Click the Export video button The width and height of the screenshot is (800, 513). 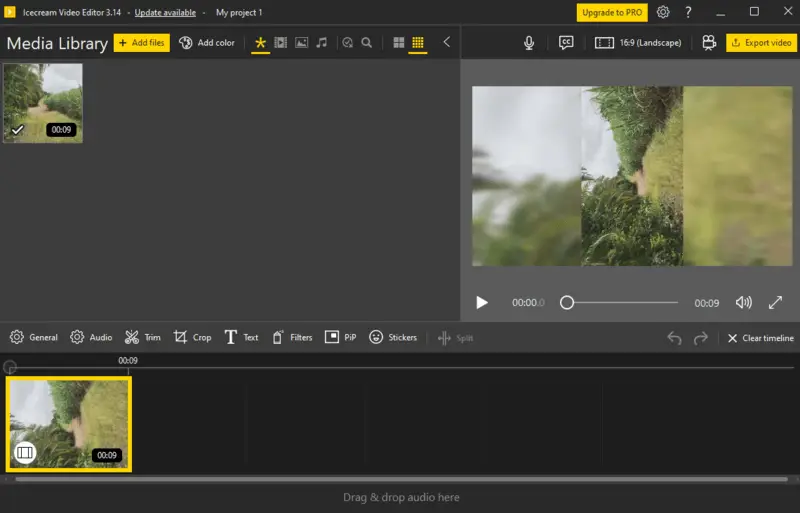[761, 43]
